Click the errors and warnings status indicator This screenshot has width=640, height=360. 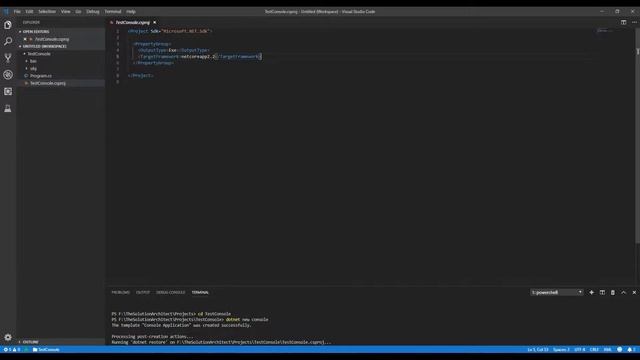point(11,350)
